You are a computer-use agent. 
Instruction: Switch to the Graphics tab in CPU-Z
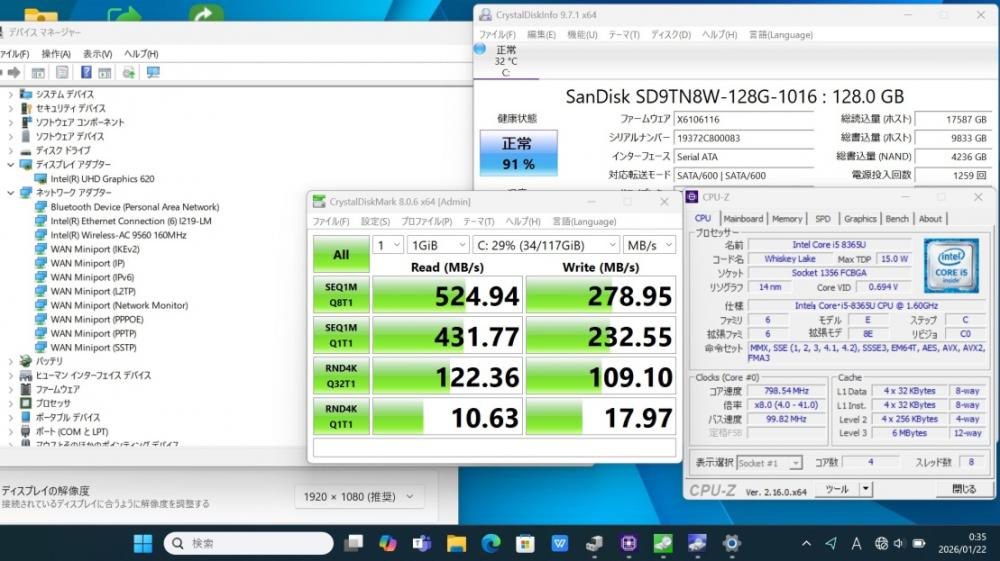pyautogui.click(x=860, y=219)
